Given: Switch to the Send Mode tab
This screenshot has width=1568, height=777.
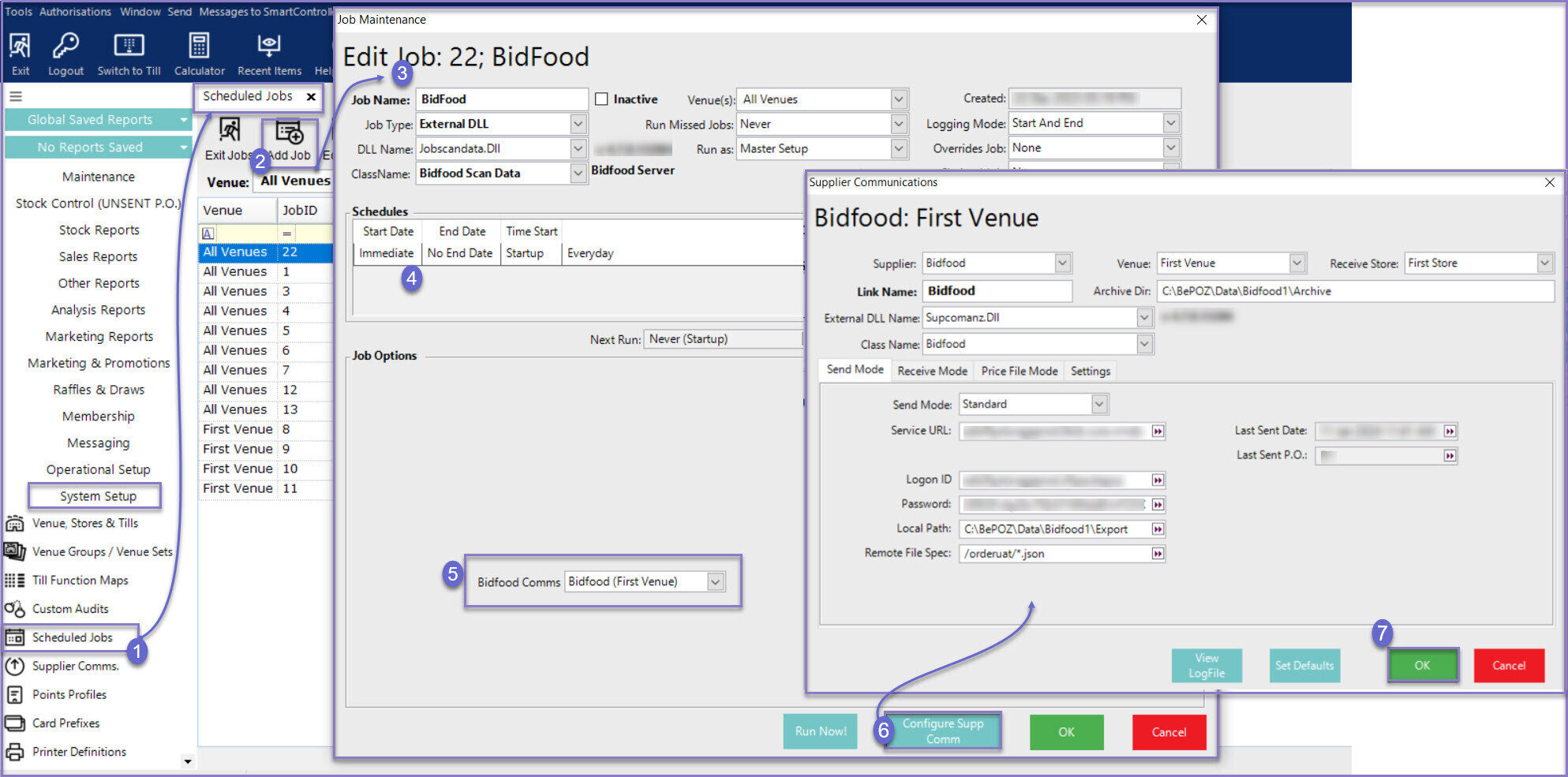Looking at the screenshot, I should (855, 370).
